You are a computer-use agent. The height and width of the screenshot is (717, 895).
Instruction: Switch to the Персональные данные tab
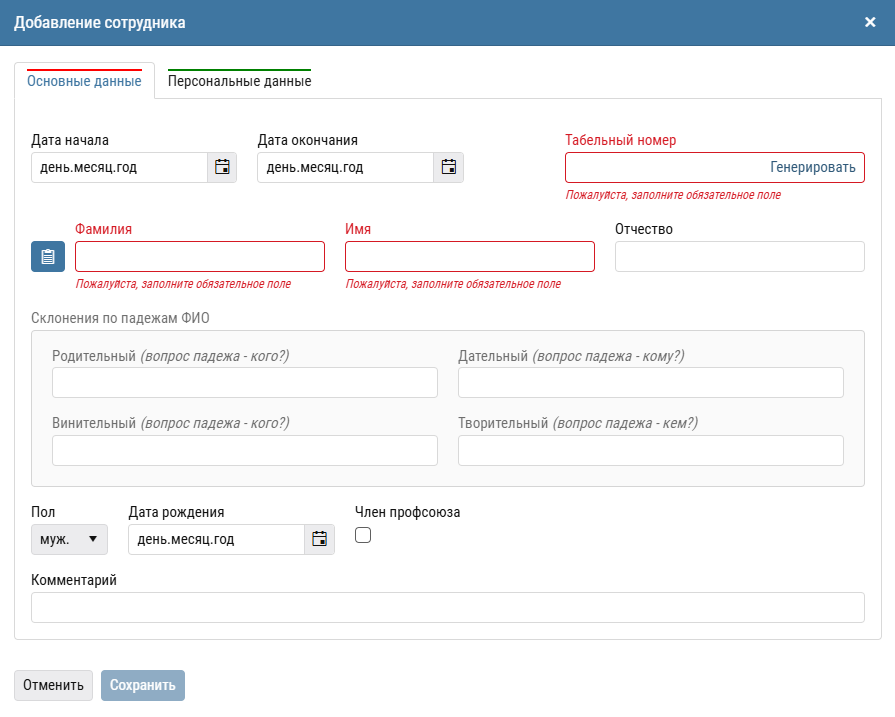pyautogui.click(x=239, y=81)
